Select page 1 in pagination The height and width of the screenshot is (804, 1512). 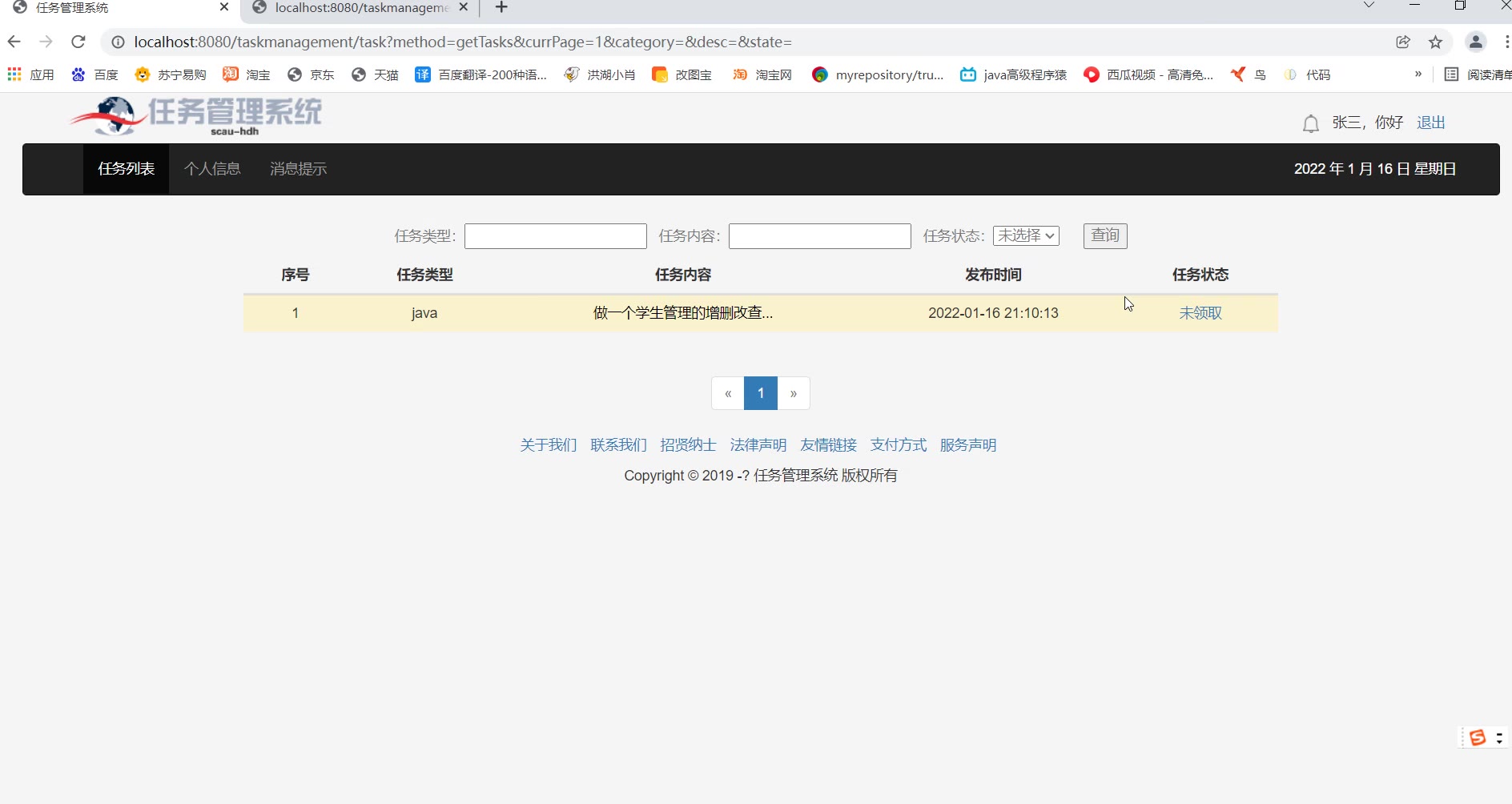(761, 393)
